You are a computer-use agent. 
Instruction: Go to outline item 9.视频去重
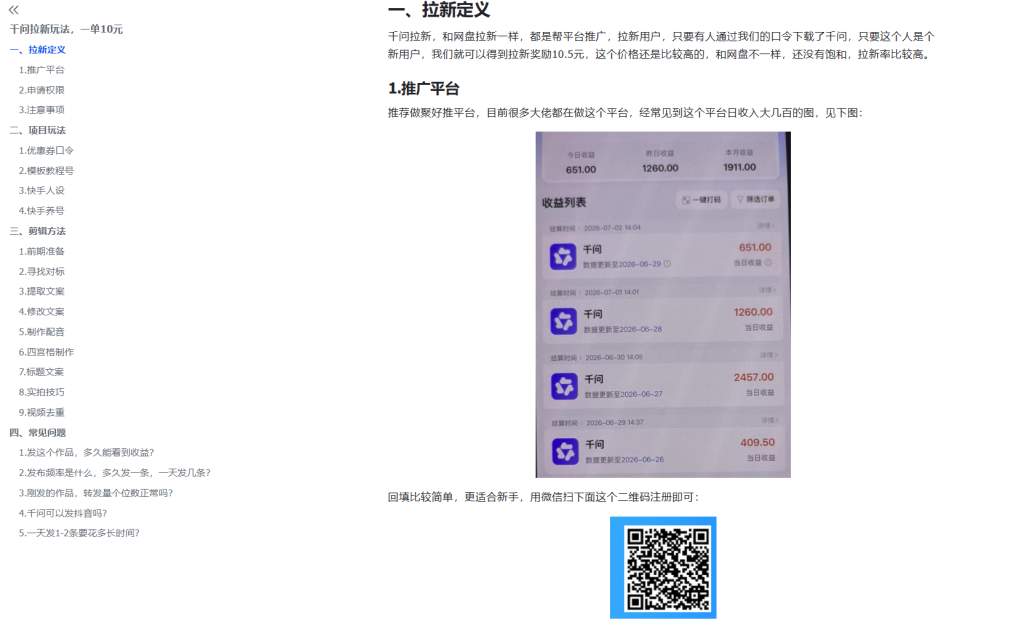coord(42,413)
